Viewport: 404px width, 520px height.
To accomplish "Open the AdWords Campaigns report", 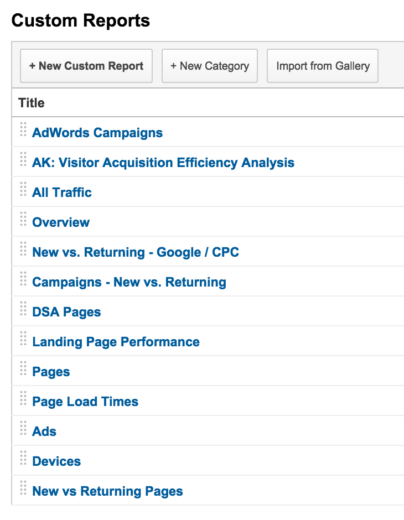I will tap(97, 133).
